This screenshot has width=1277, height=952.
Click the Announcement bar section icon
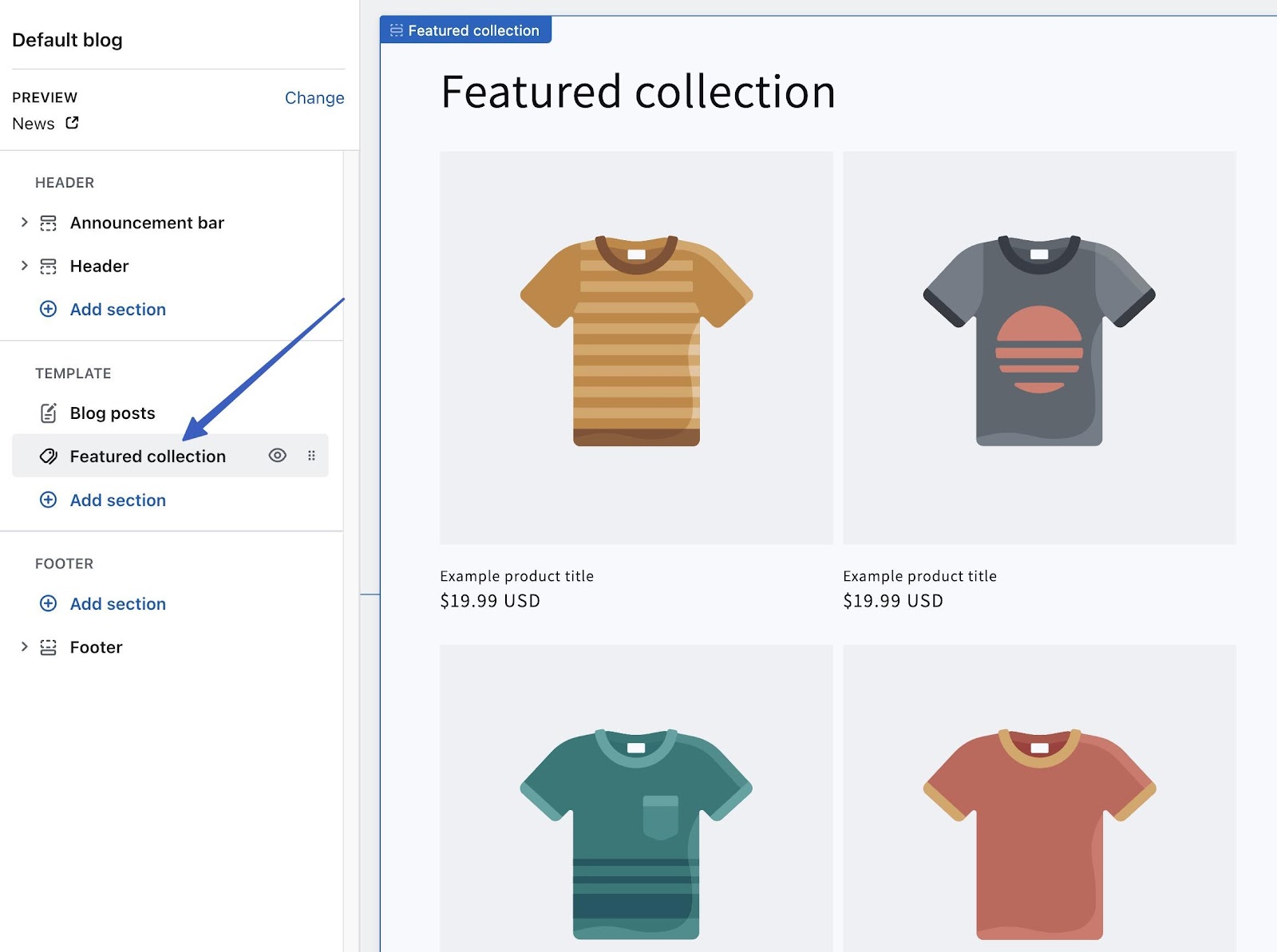(49, 223)
